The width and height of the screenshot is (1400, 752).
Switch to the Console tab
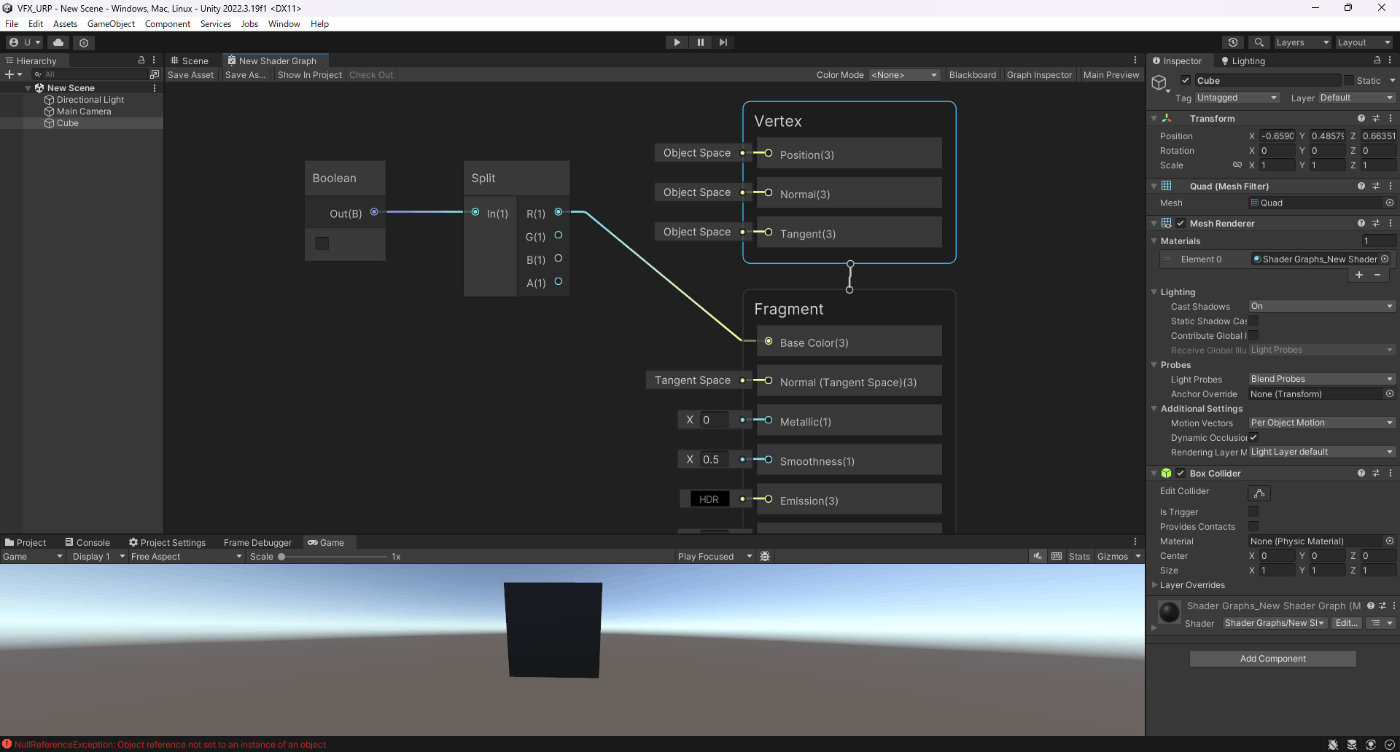[87, 543]
